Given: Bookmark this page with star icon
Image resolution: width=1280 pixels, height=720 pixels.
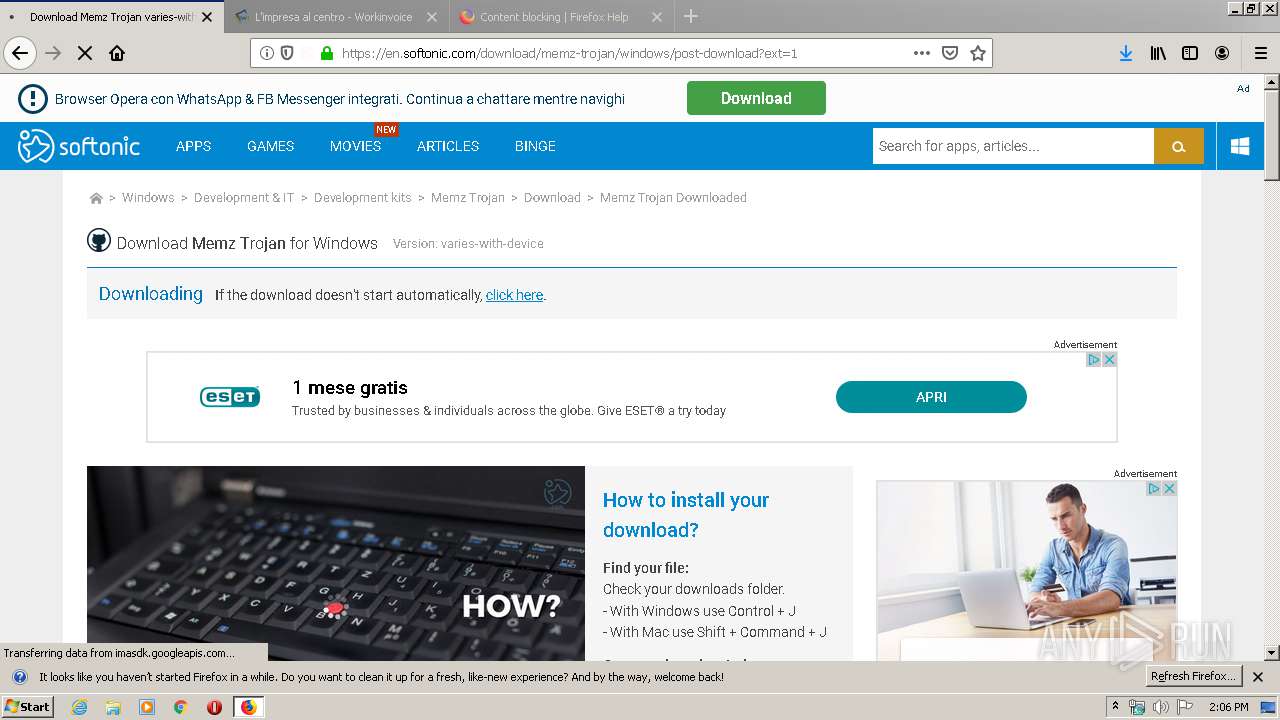Looking at the screenshot, I should (978, 53).
